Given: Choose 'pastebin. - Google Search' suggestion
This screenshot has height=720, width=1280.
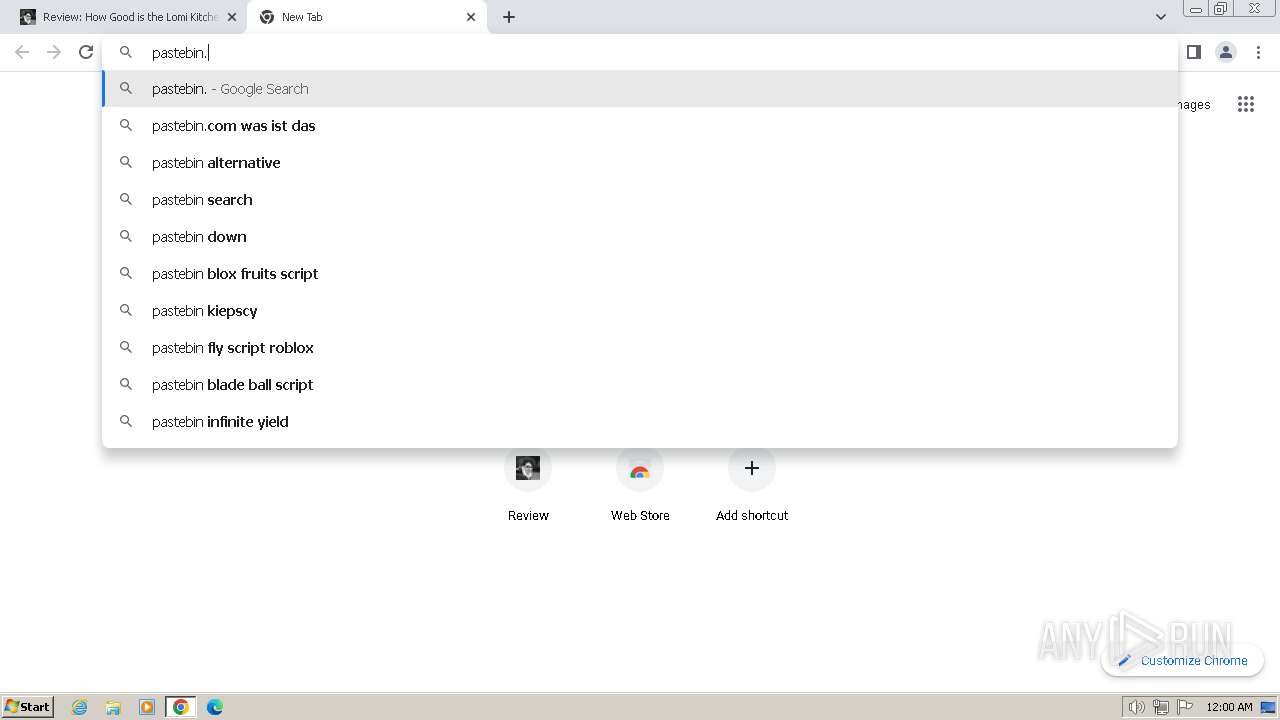Looking at the screenshot, I should pos(640,89).
